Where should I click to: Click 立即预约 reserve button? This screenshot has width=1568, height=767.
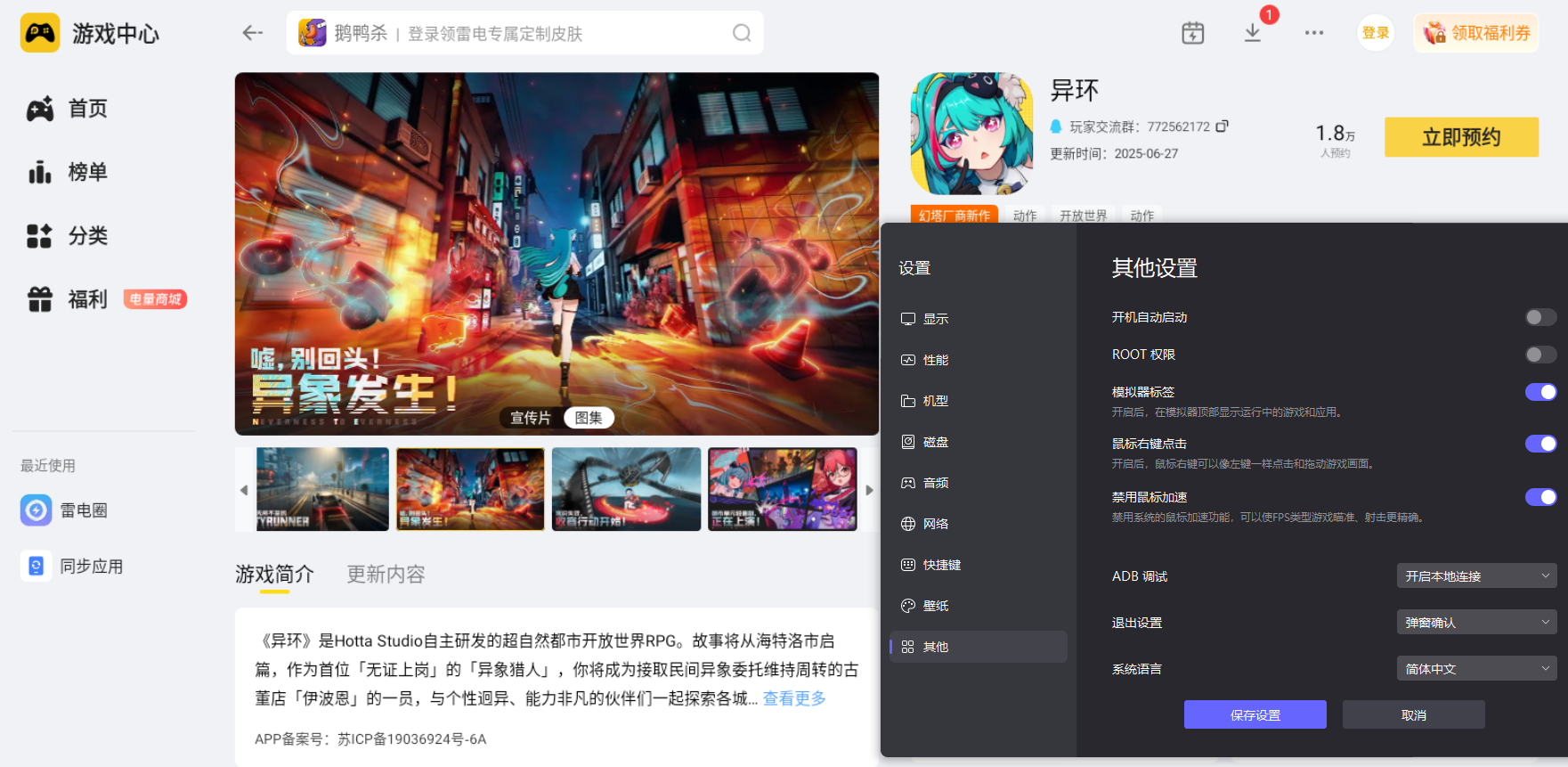tap(1461, 137)
